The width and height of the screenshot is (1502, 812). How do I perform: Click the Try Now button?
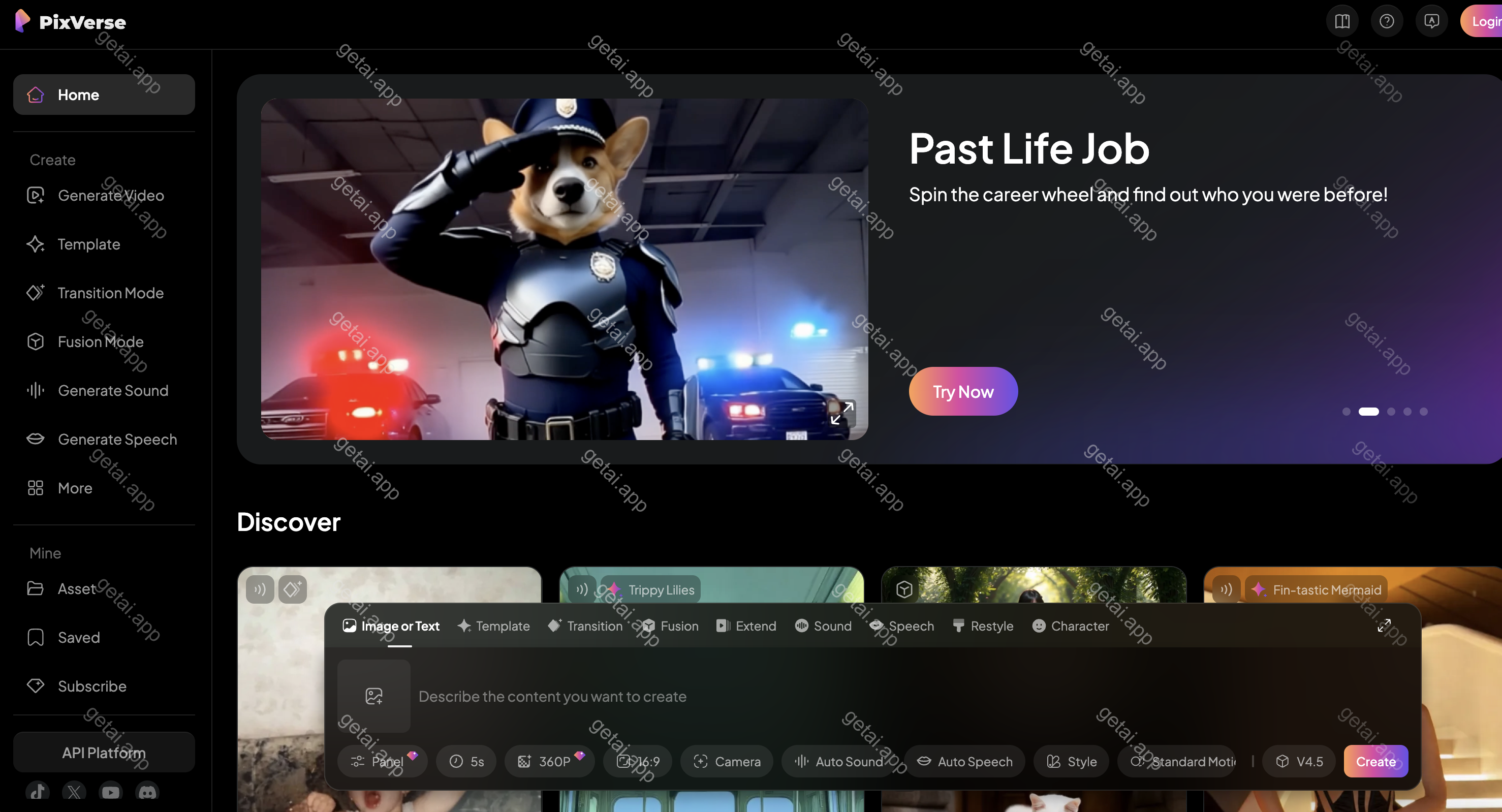[963, 391]
